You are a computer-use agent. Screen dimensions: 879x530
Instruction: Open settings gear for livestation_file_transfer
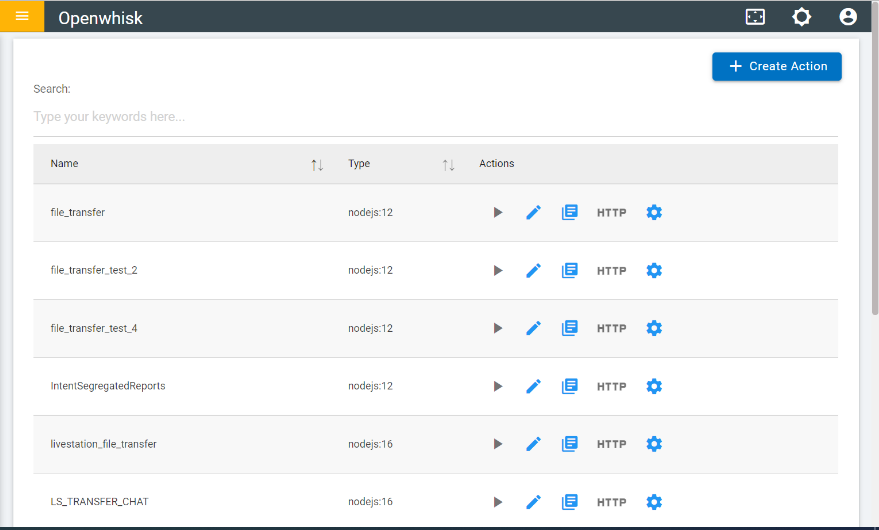(654, 444)
